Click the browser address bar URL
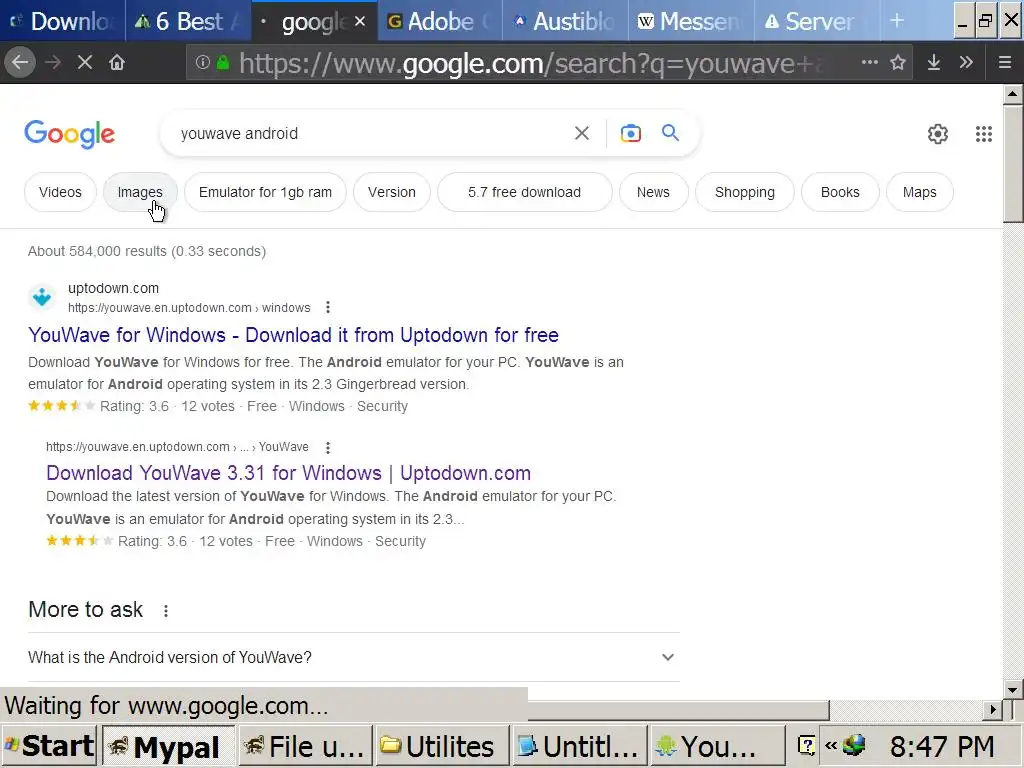1024x768 pixels. [530, 63]
